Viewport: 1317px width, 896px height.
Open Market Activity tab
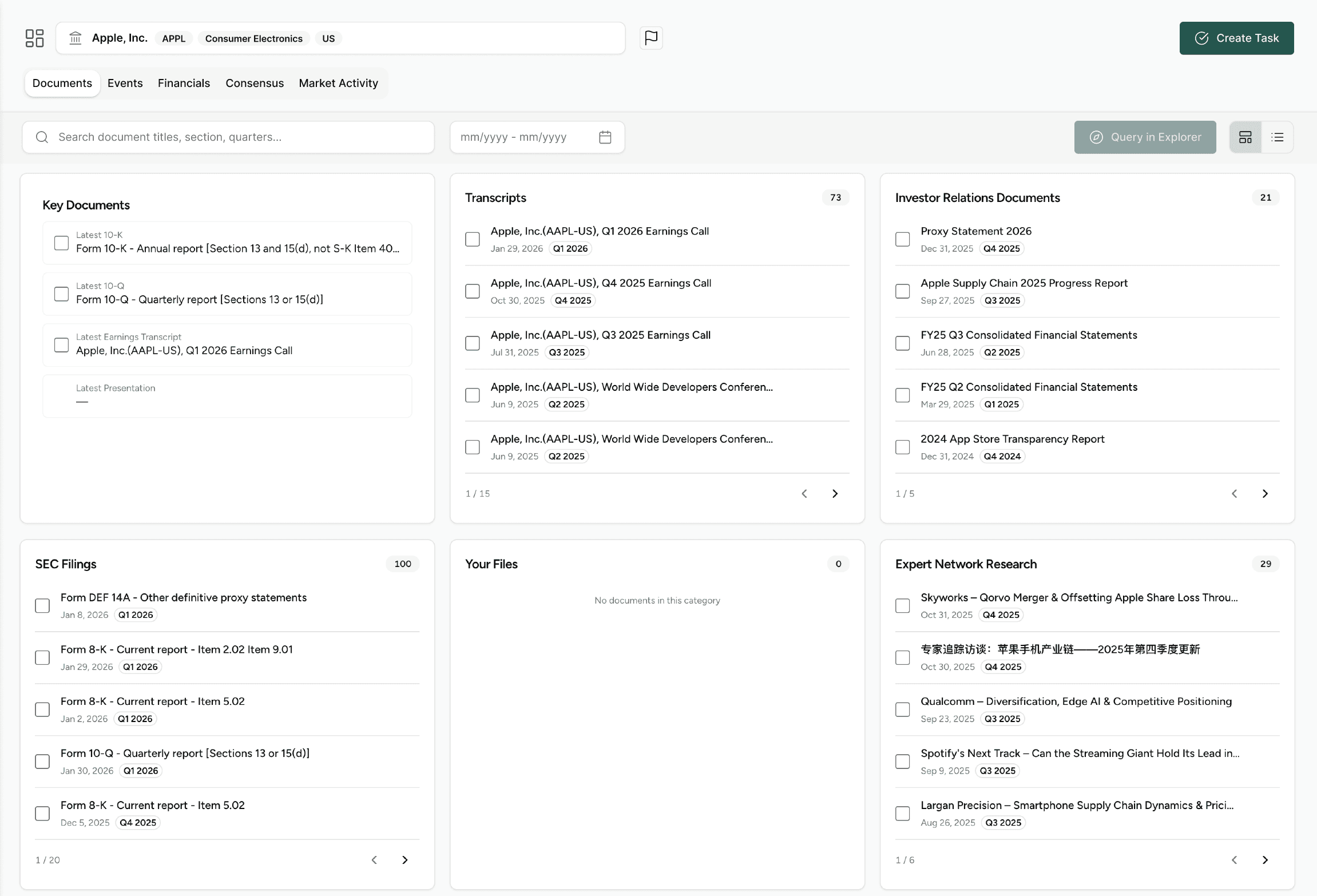[x=339, y=84]
